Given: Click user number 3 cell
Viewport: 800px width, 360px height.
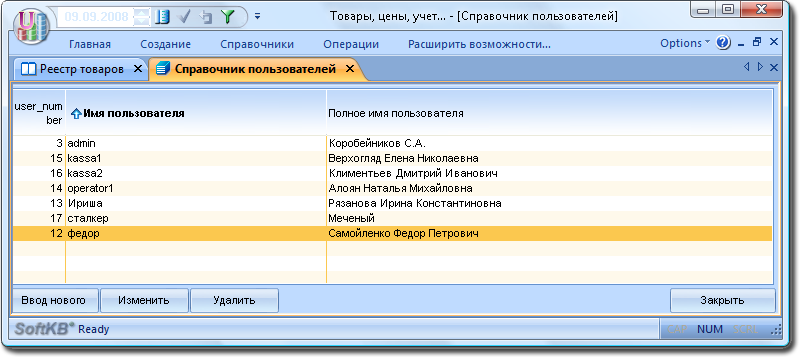Looking at the screenshot, I should 39,143.
